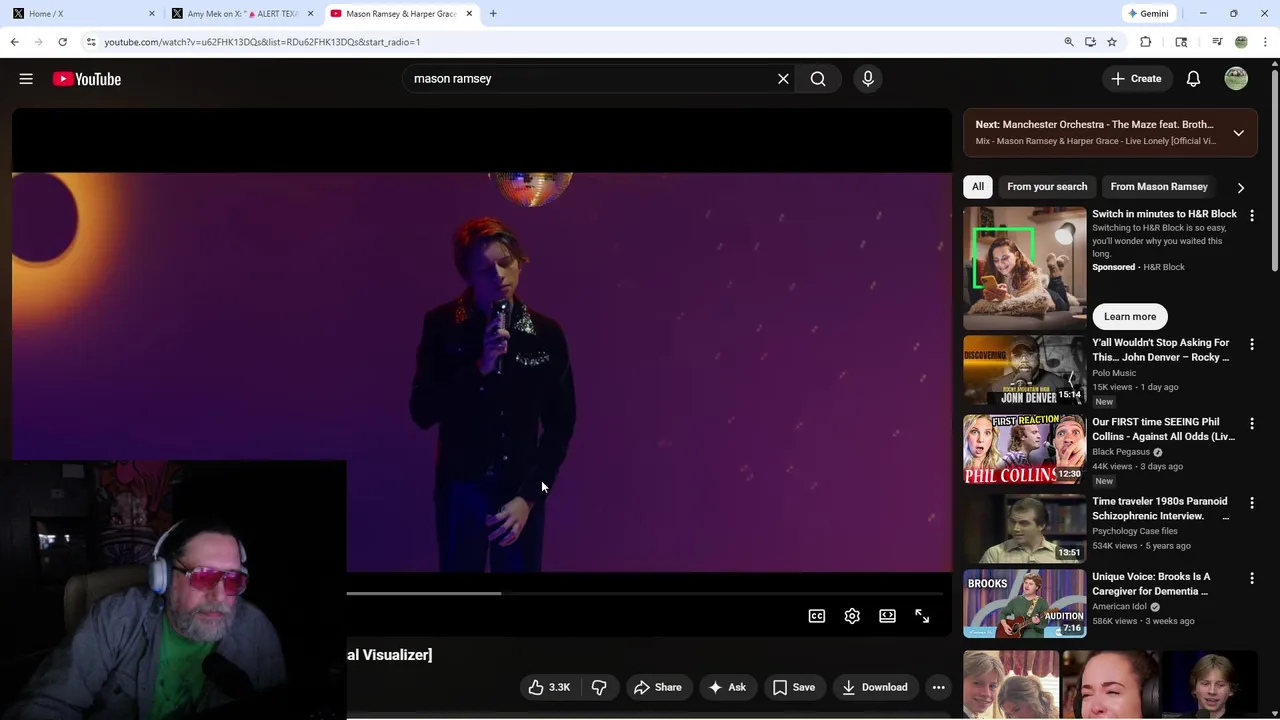Open John Denver Rocky video thumbnail

pyautogui.click(x=1024, y=370)
